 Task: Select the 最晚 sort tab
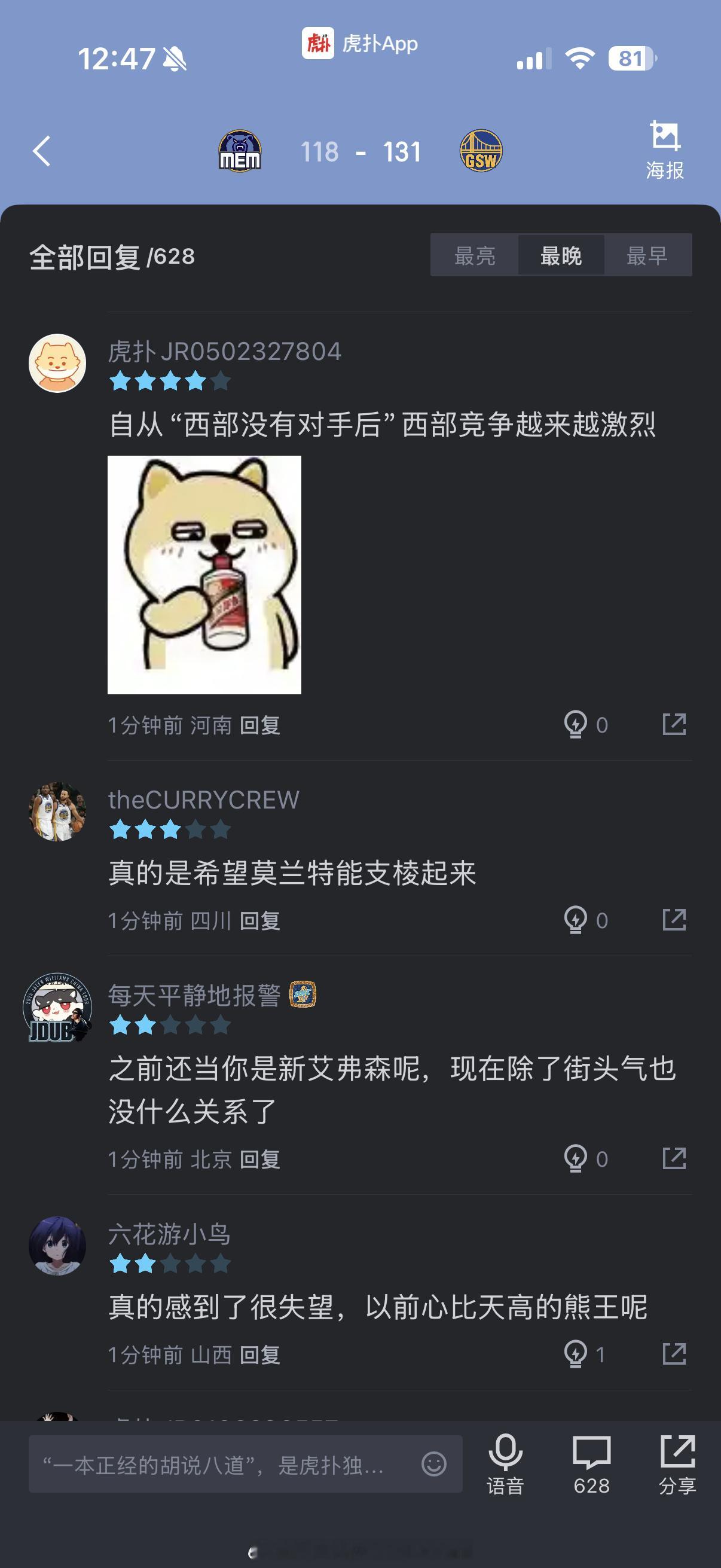[561, 255]
